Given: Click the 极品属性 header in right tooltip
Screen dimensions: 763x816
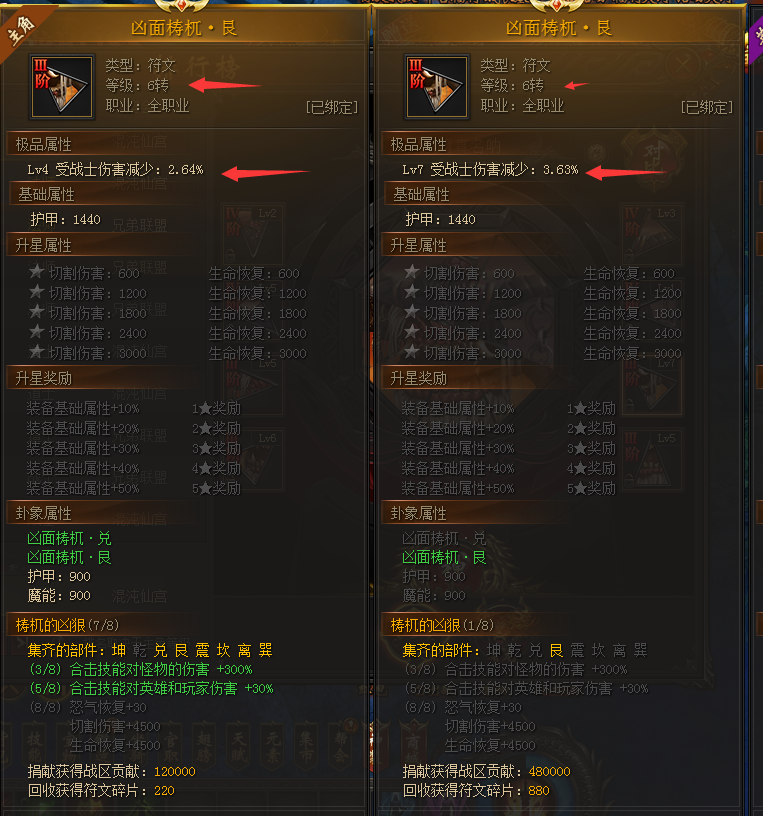Looking at the screenshot, I should (418, 144).
